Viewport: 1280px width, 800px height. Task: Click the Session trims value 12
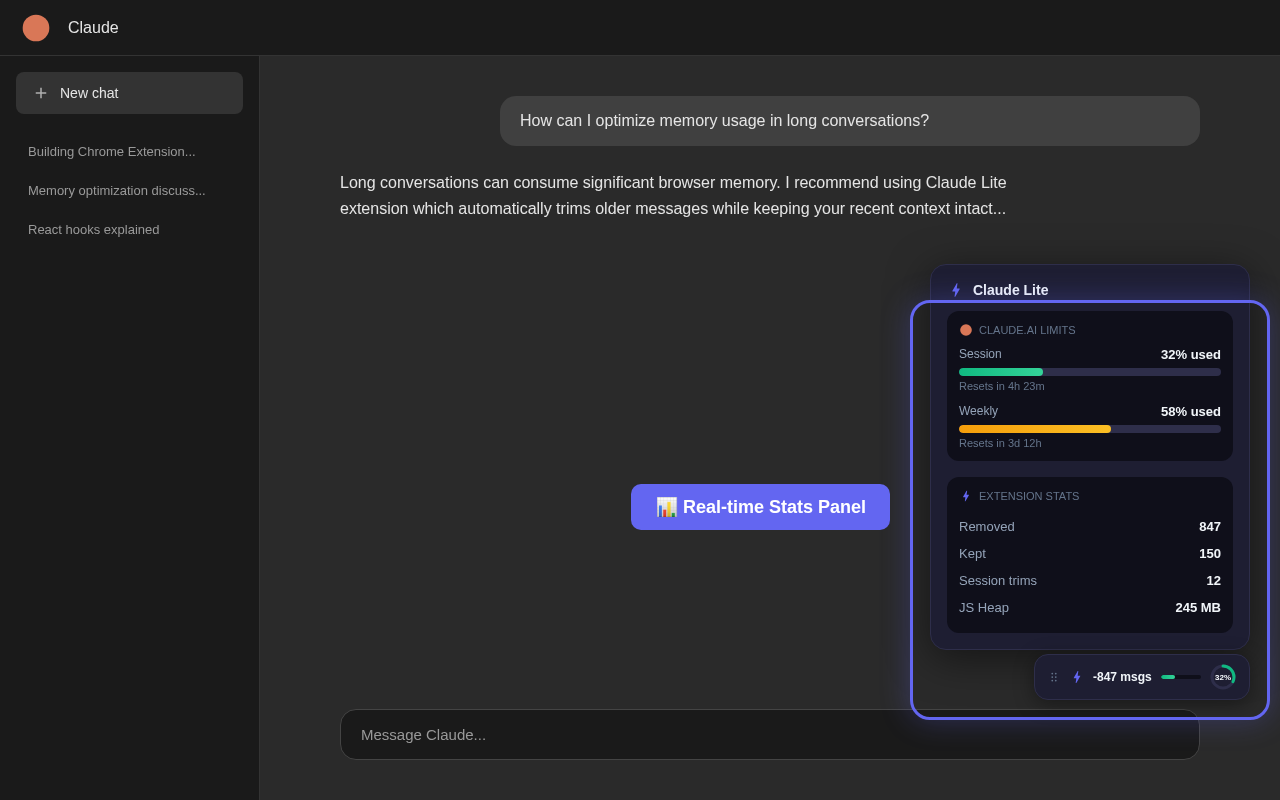coord(1214,581)
